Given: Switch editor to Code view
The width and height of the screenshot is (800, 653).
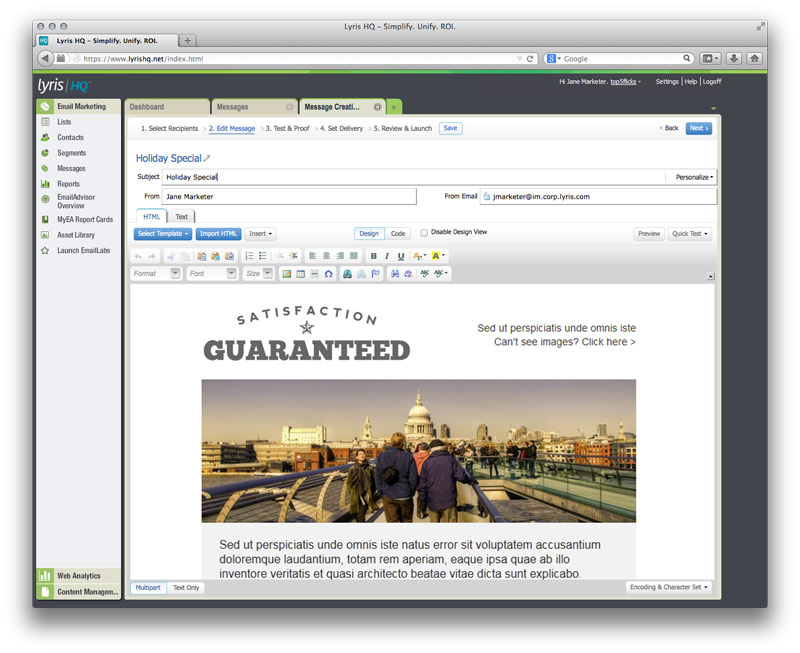Looking at the screenshot, I should click(398, 233).
